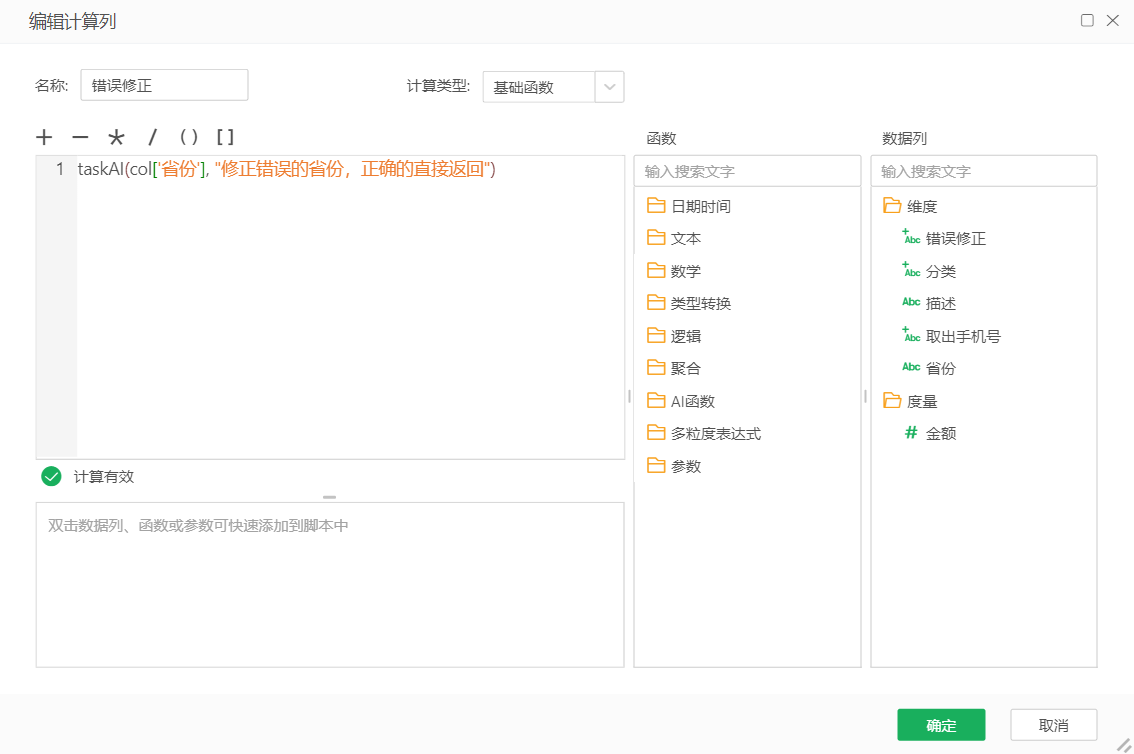
Task: Collapse the 维度 folder
Action: click(x=900, y=206)
